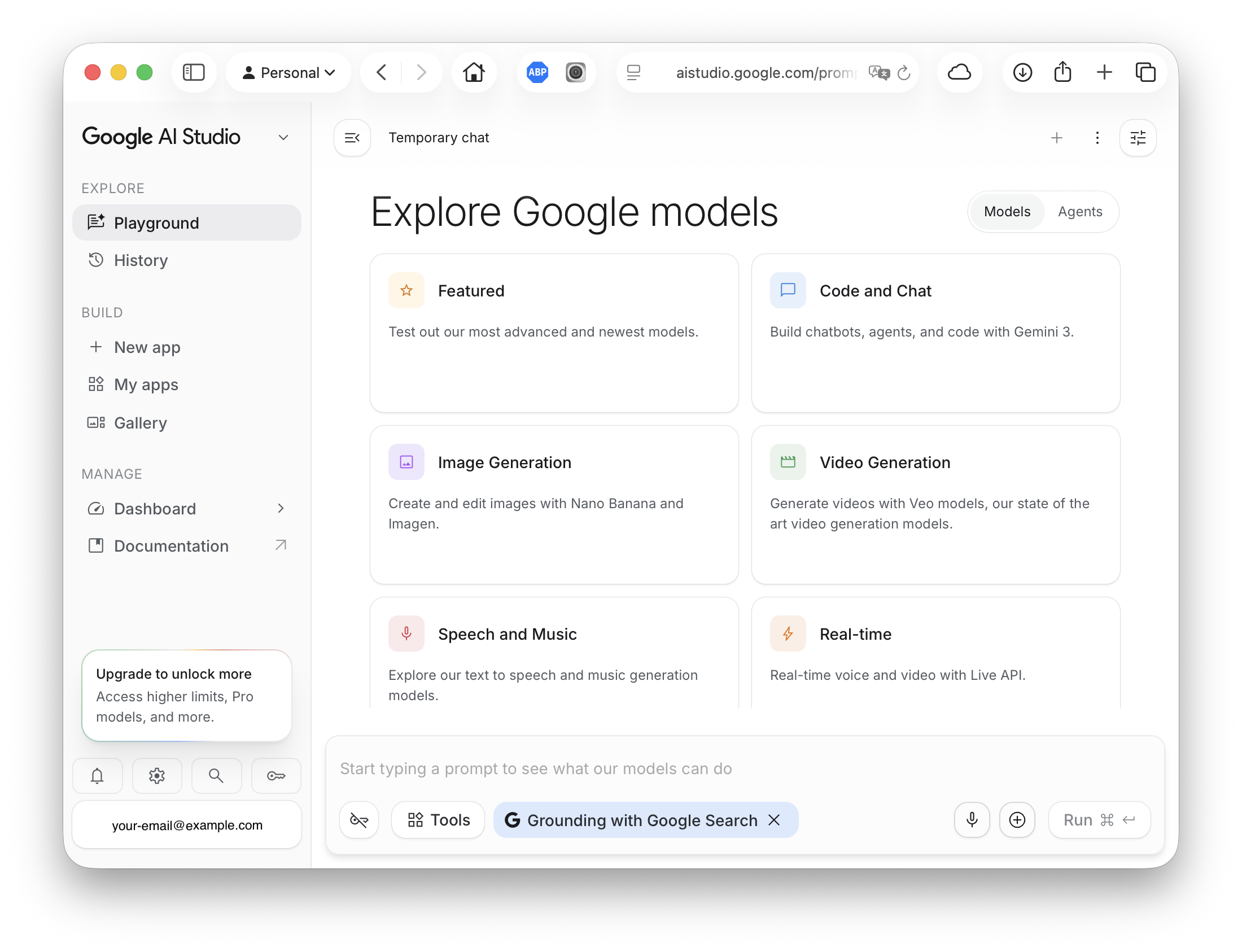The width and height of the screenshot is (1242, 952).
Task: Start voice input with microphone icon
Action: pos(972,819)
